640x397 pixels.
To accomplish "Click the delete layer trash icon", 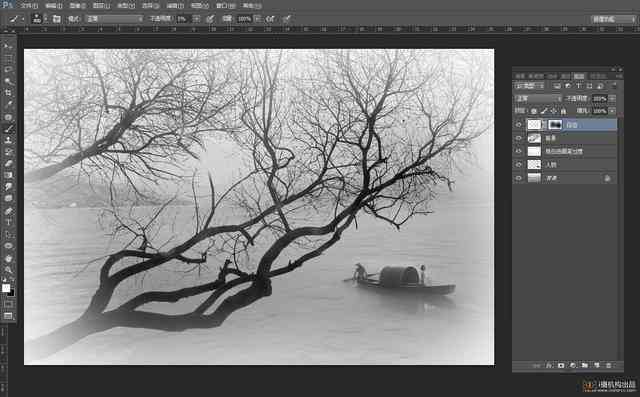I will (608, 366).
